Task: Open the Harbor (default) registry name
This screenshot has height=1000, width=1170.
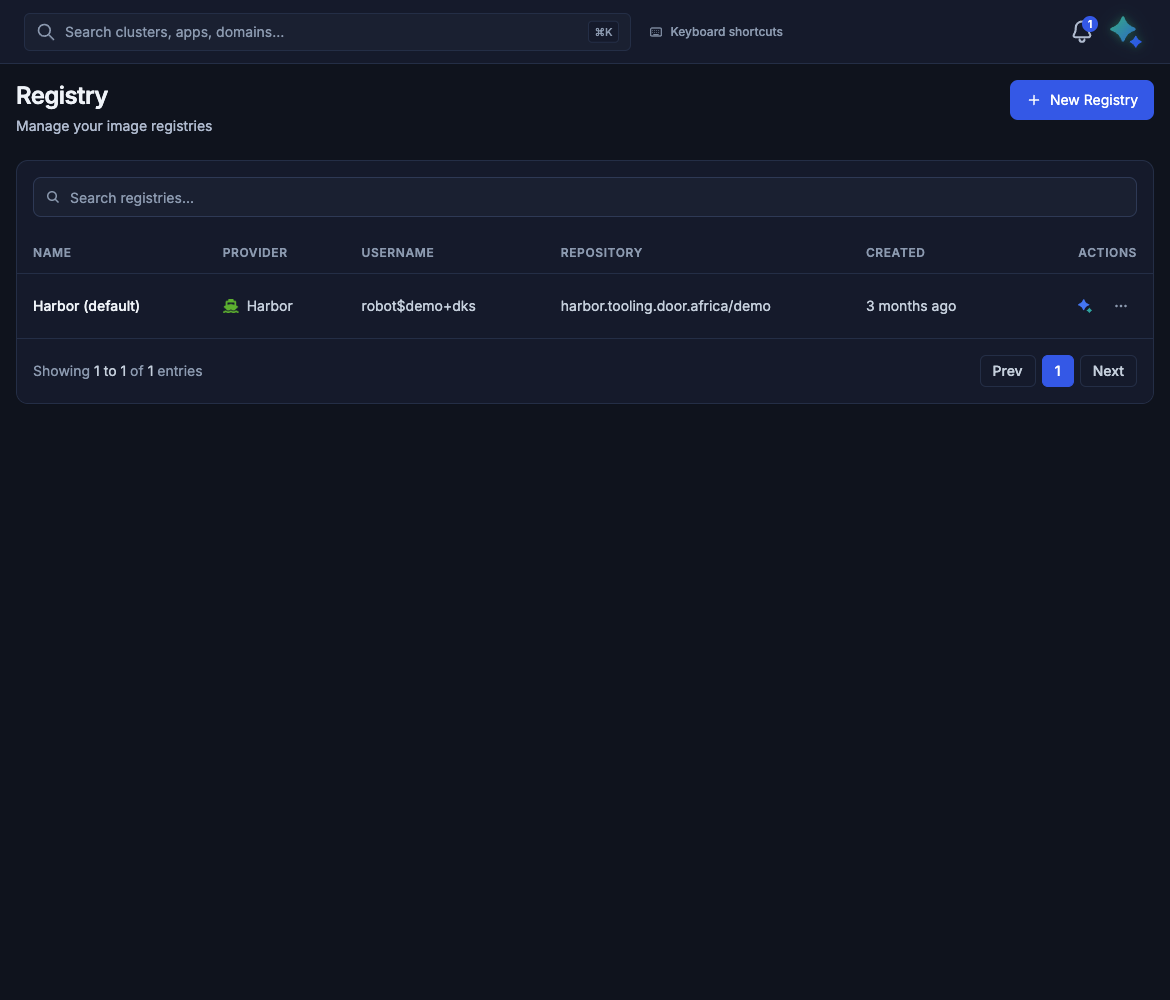Action: (x=86, y=306)
